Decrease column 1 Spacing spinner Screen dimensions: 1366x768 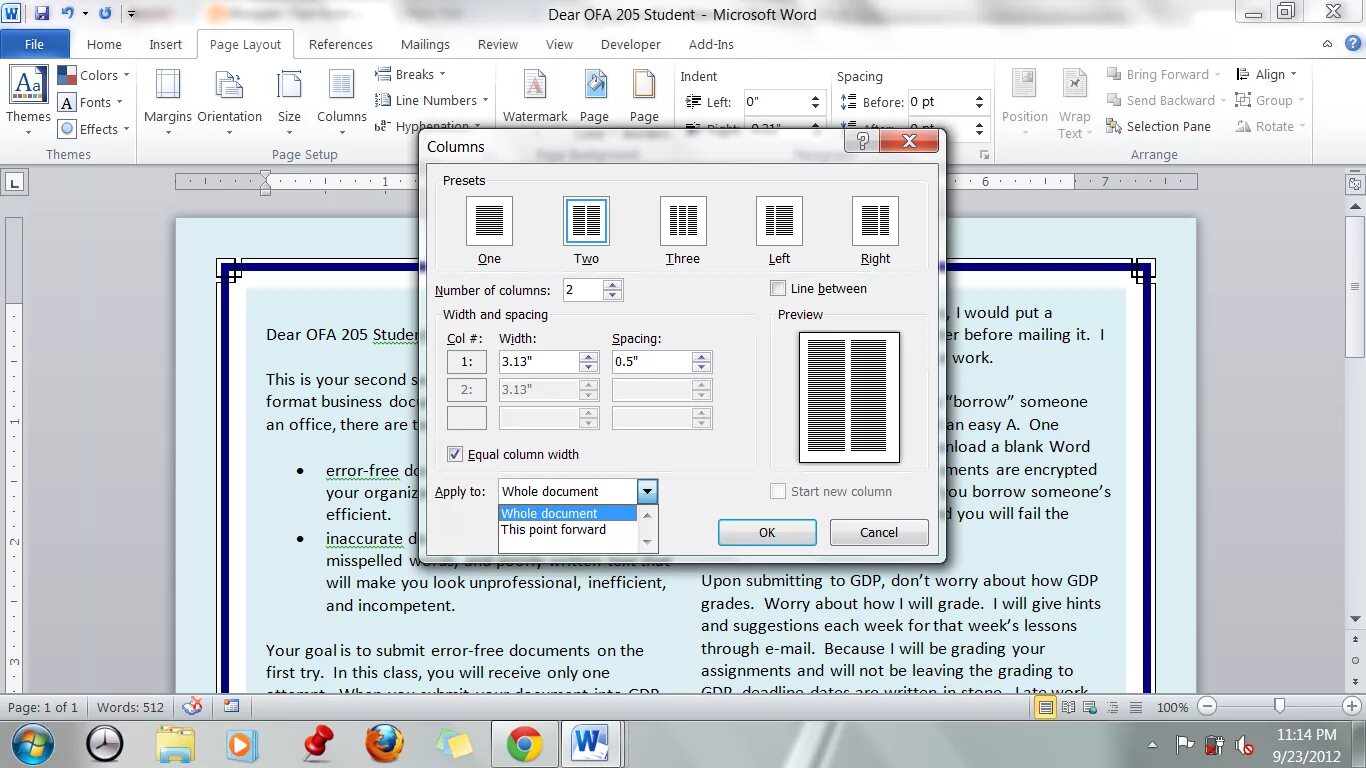click(702, 368)
